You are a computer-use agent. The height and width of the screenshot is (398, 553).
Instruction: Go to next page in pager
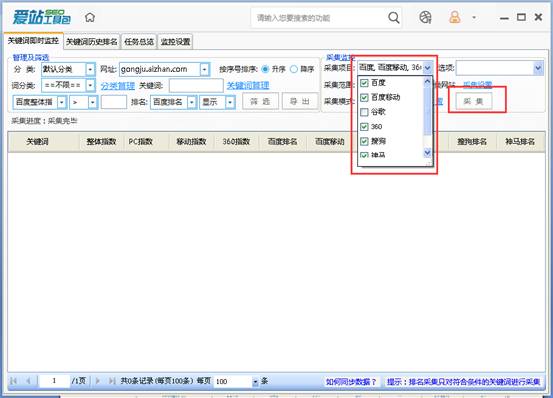(x=98, y=381)
